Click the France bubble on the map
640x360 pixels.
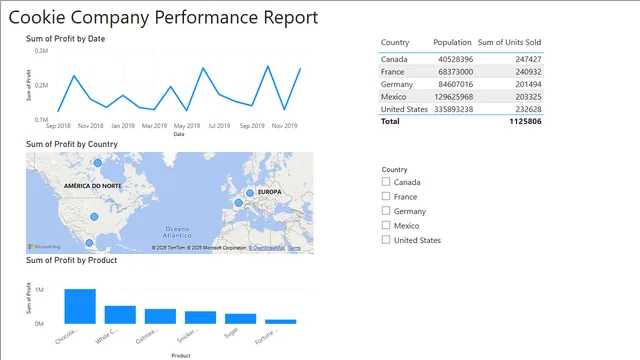pos(239,202)
